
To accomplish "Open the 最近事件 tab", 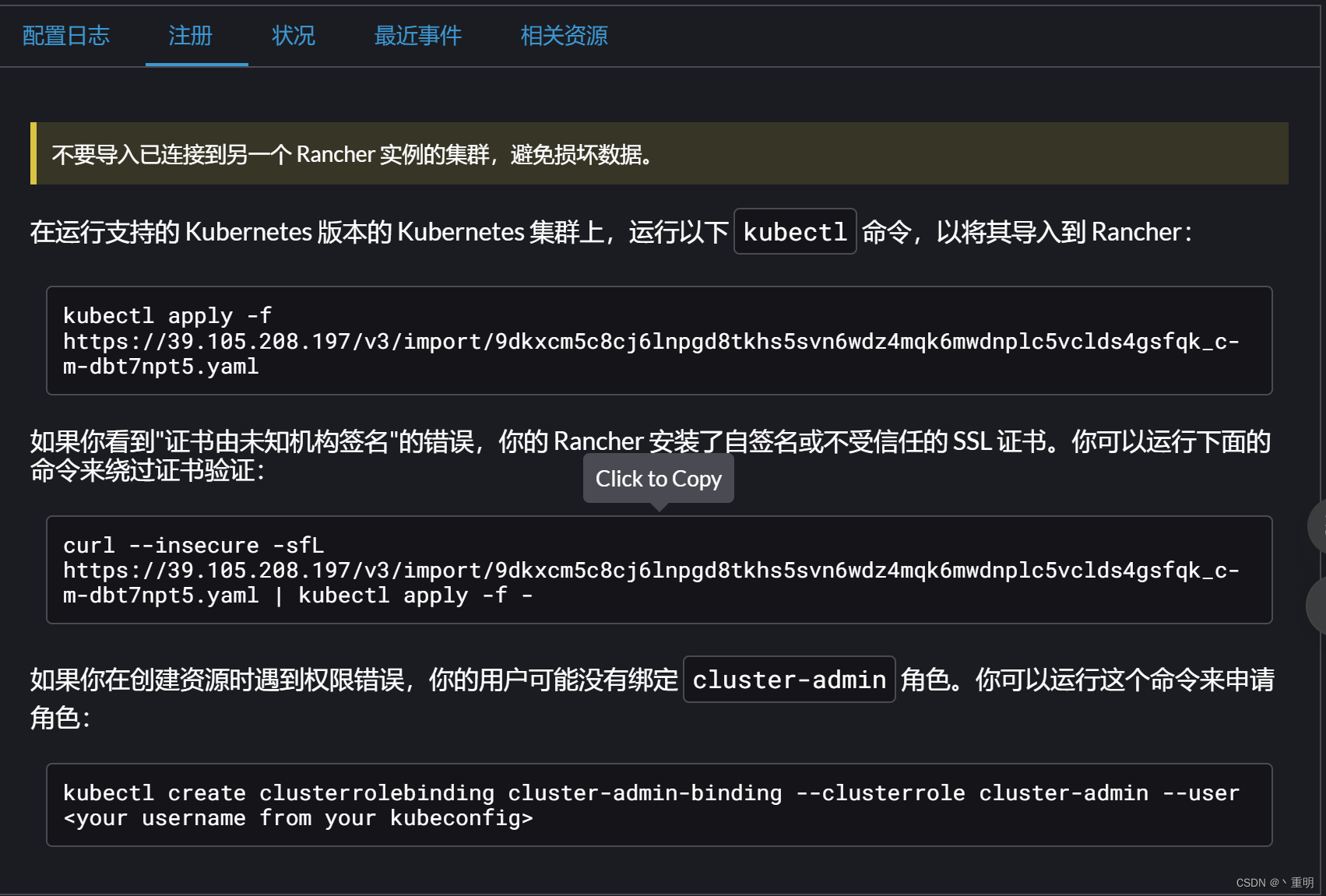I will (418, 36).
